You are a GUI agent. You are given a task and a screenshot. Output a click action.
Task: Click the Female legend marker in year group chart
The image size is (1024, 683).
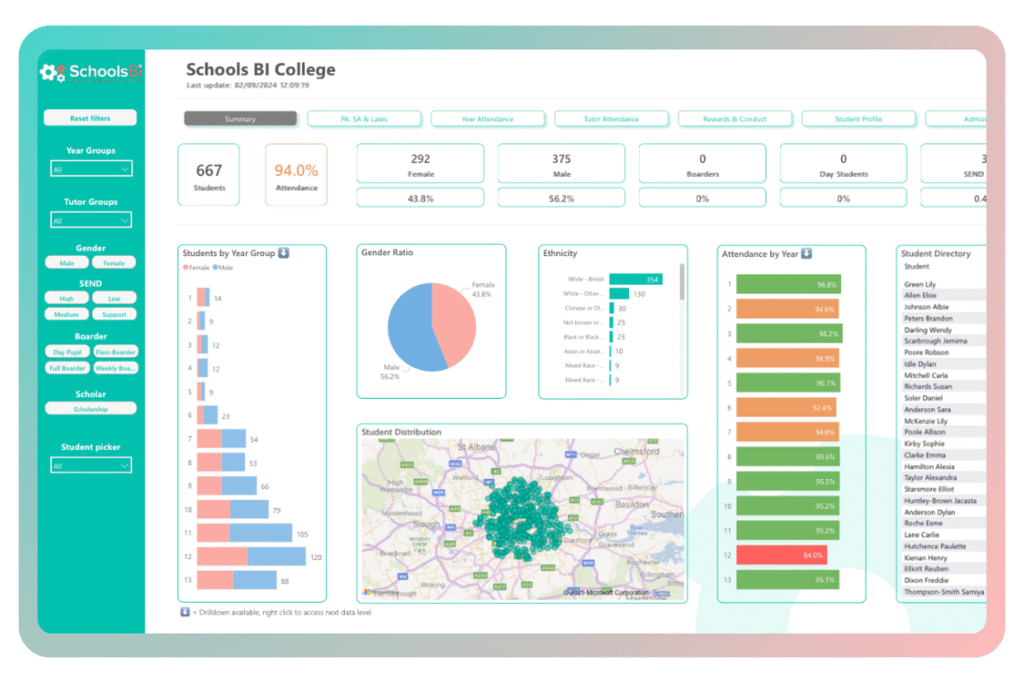pyautogui.click(x=184, y=268)
